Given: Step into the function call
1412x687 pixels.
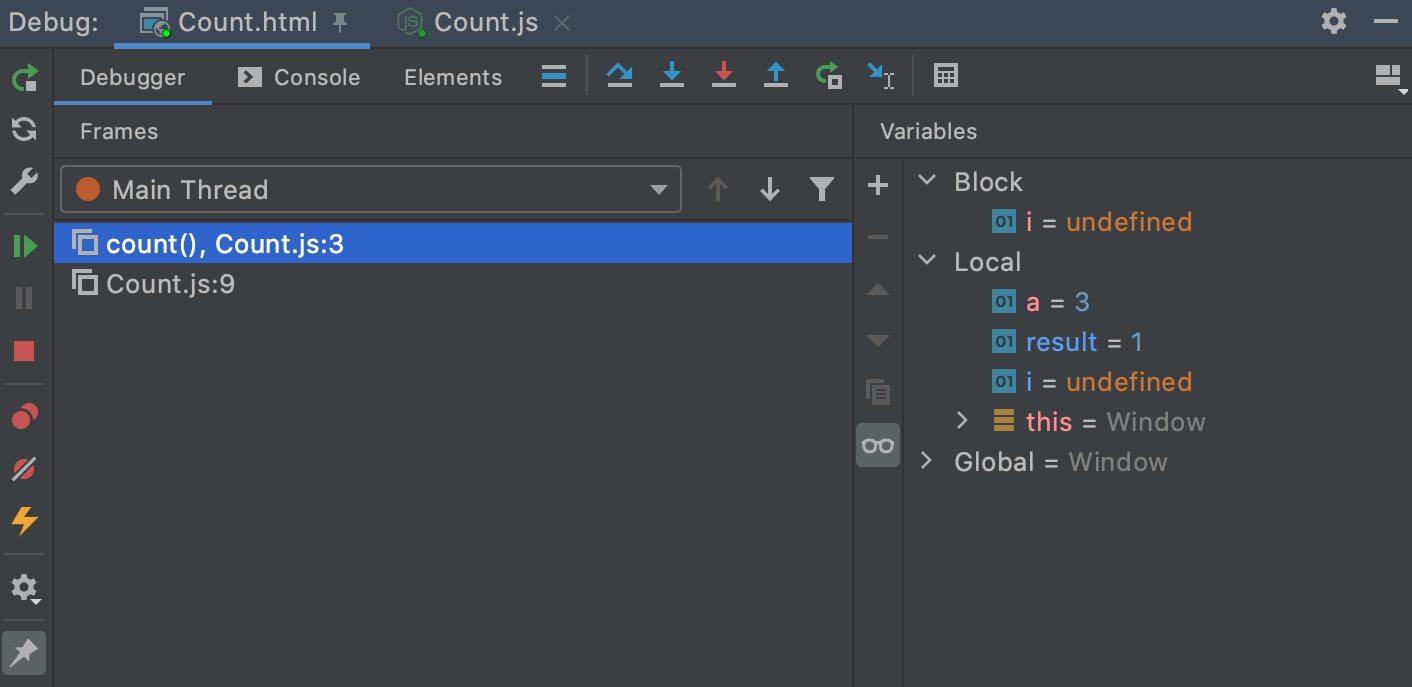Looking at the screenshot, I should tap(671, 75).
